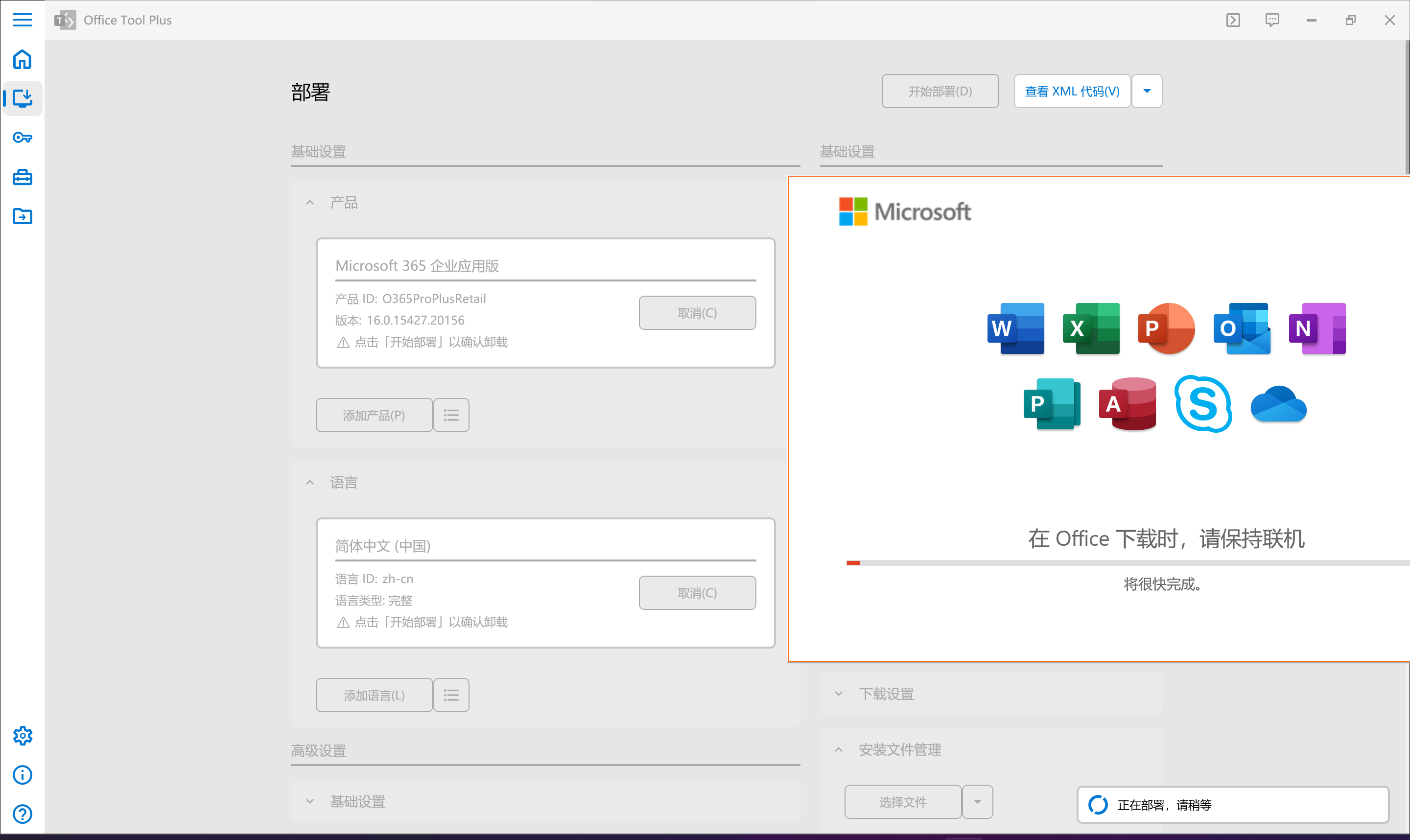Screen dimensions: 1410x840
Task: Open dropdown arrow beside 选择文件
Action: (x=978, y=801)
